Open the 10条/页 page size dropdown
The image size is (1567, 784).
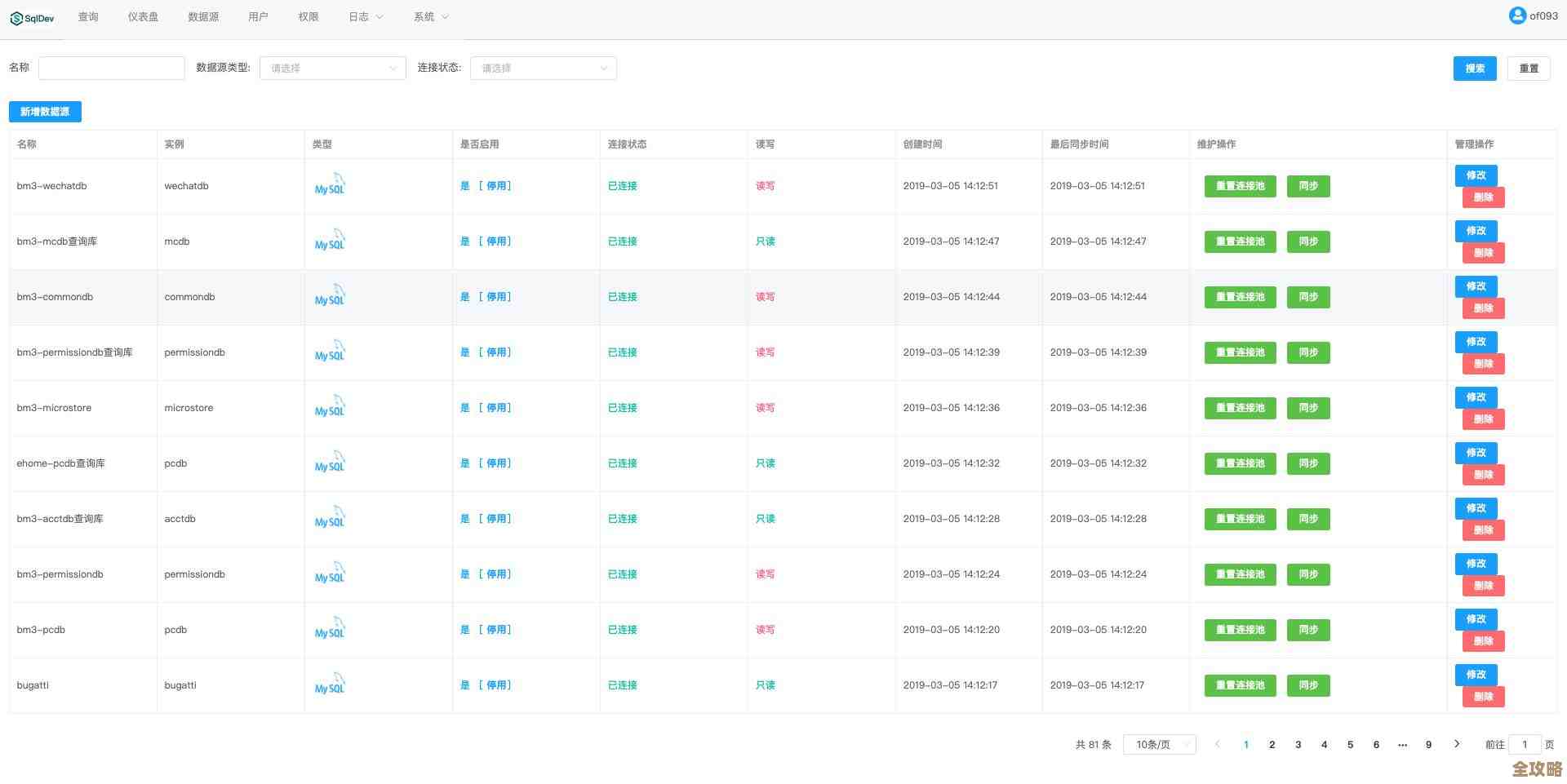[x=1159, y=744]
